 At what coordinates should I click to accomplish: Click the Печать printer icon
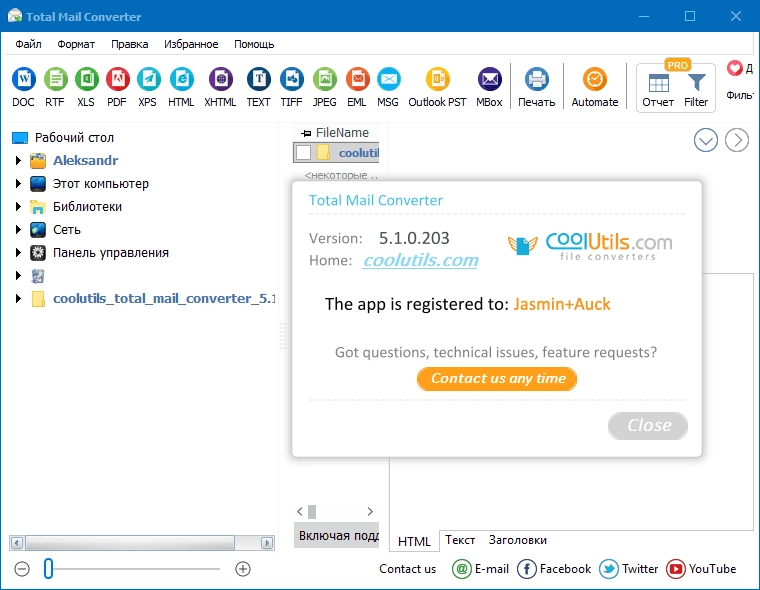point(537,79)
